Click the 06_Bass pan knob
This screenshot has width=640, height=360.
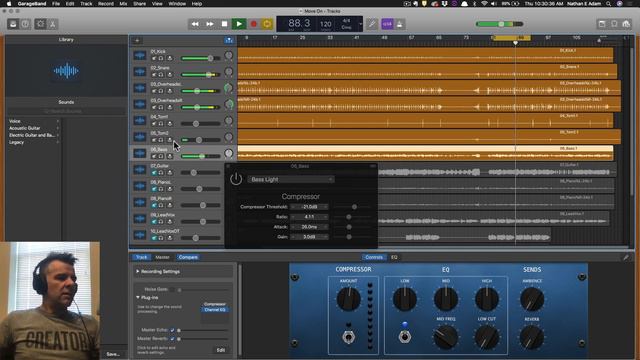tap(229, 153)
